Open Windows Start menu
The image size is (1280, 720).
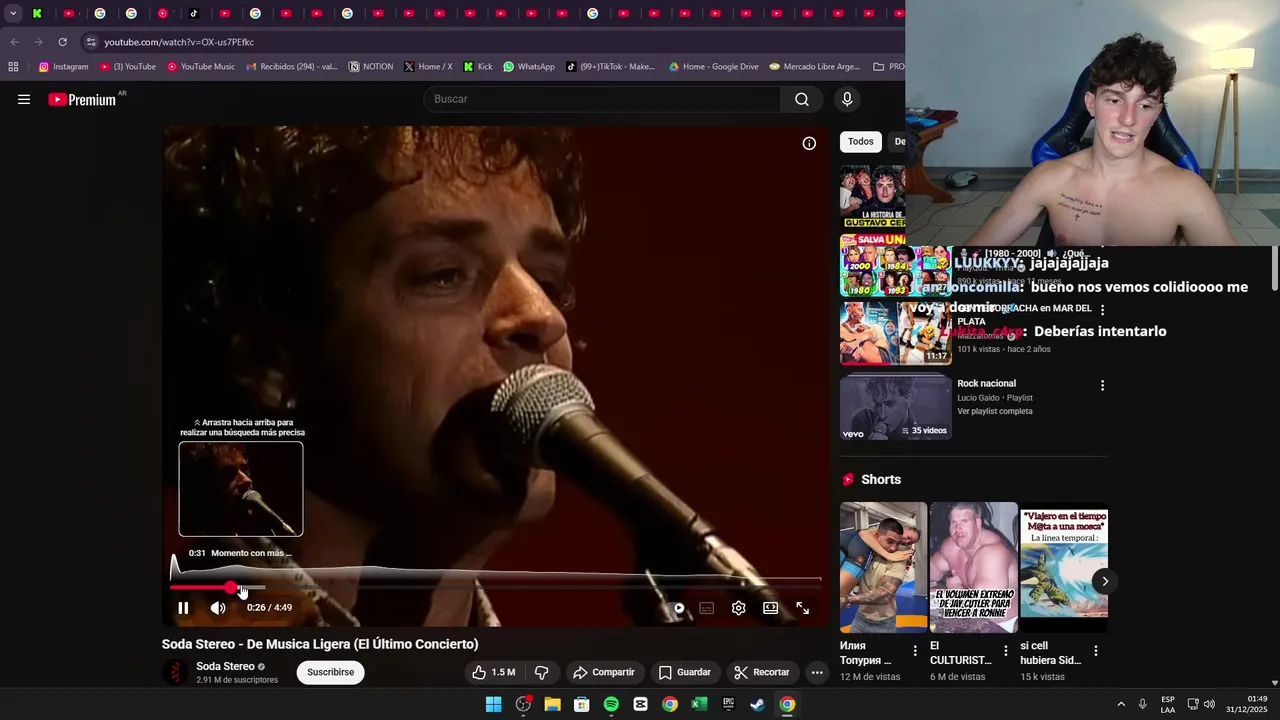pos(493,704)
